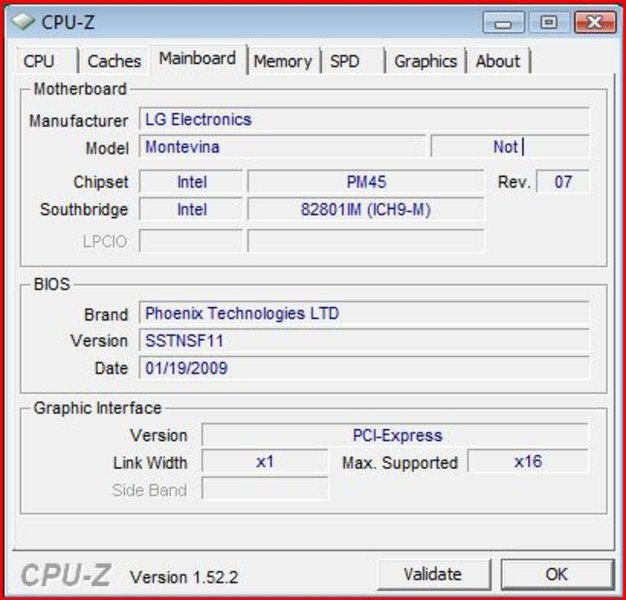Go to the About tab
Viewport: 626px width, 600px height.
pyautogui.click(x=498, y=61)
